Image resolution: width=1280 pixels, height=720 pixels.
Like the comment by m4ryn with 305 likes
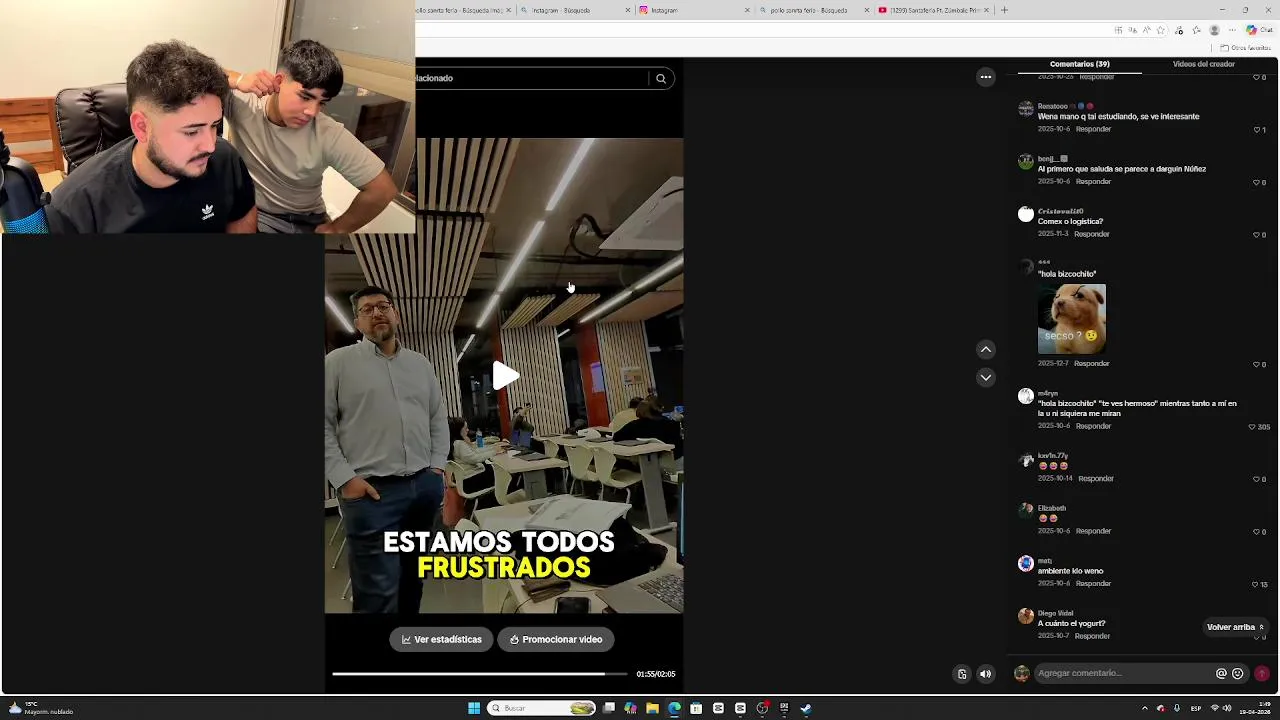pos(1252,427)
